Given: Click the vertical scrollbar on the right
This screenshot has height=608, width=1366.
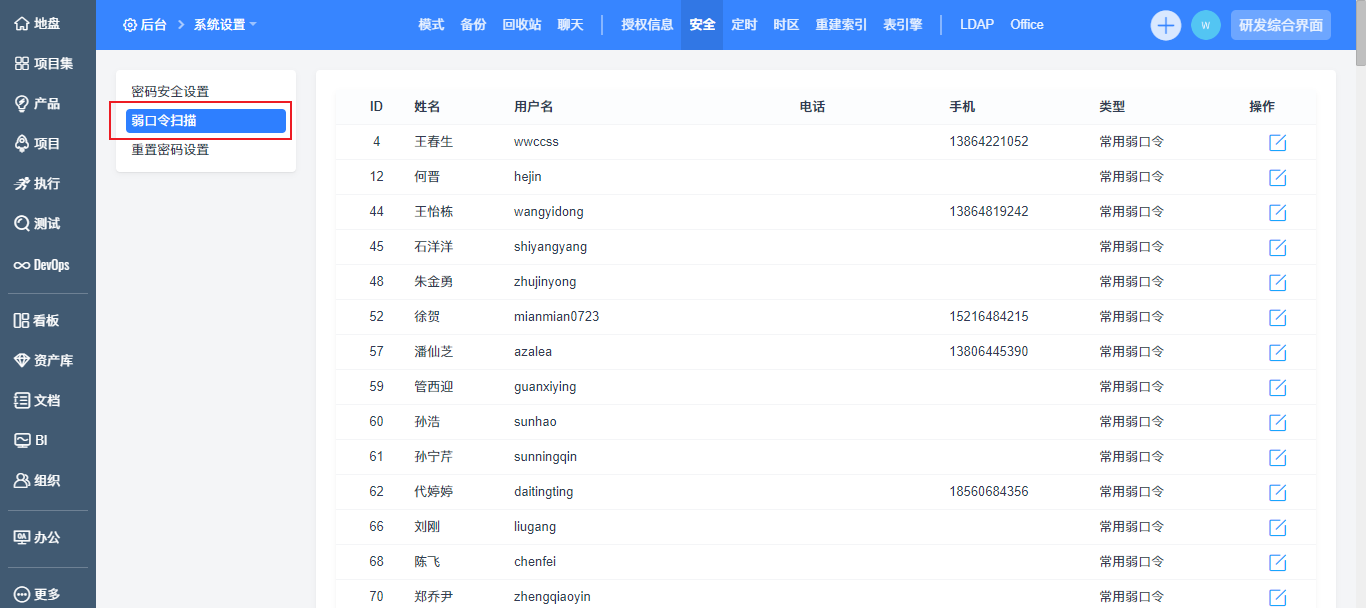Looking at the screenshot, I should click(1359, 300).
